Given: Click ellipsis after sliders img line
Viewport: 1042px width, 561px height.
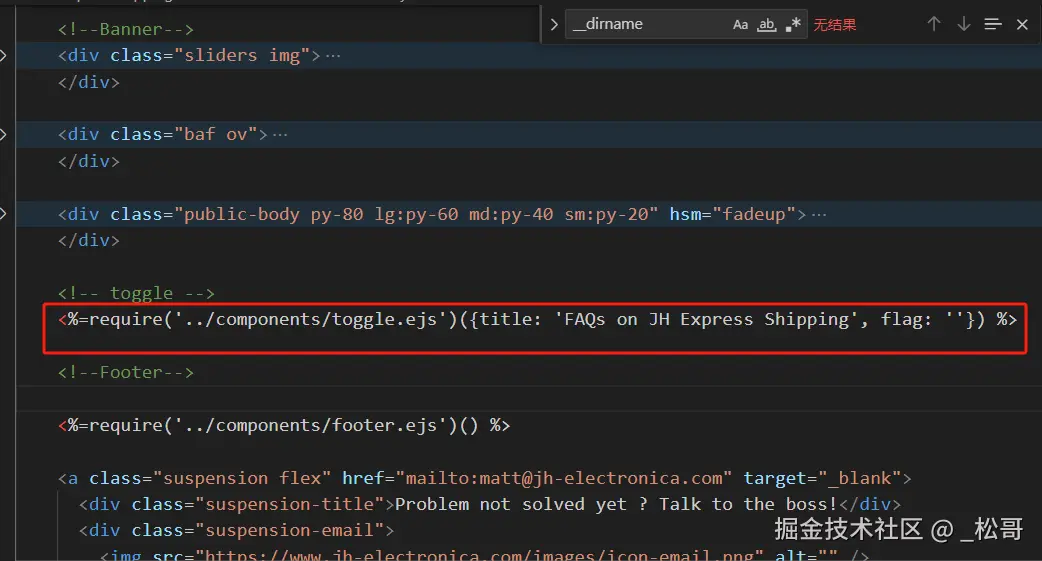Looking at the screenshot, I should [x=333, y=56].
